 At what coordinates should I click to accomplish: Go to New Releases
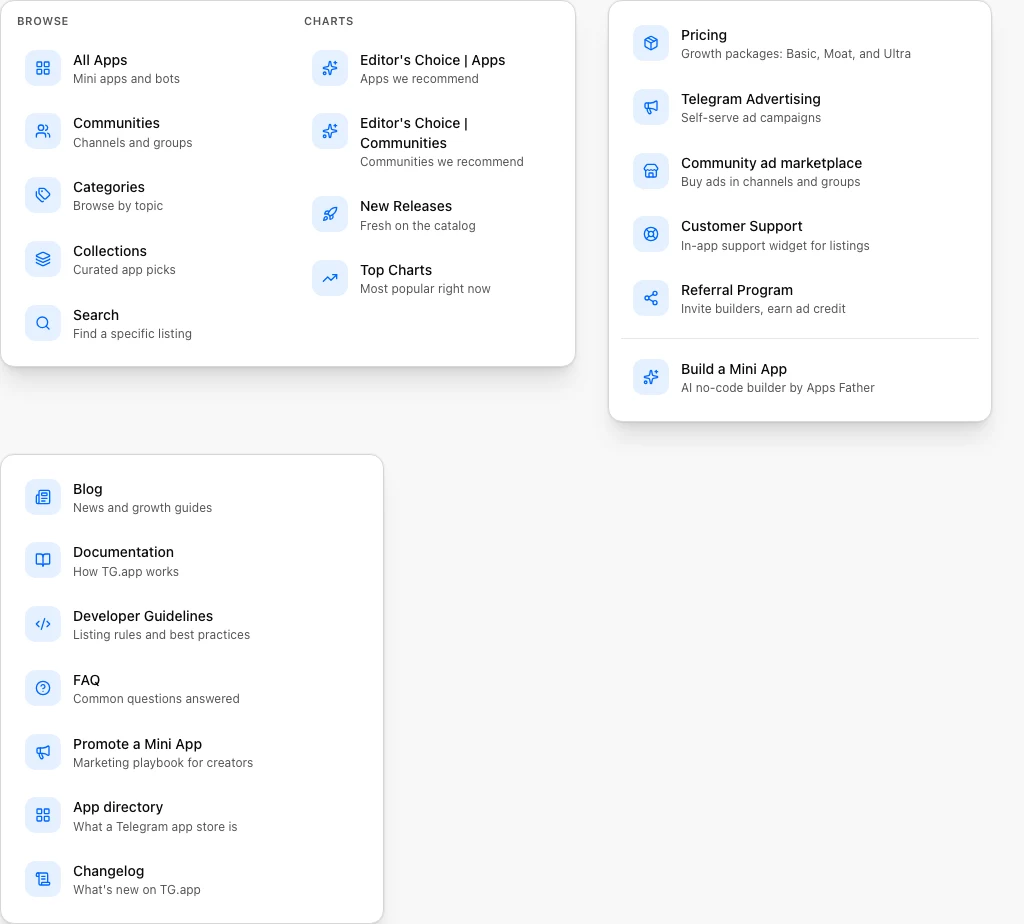coord(432,215)
